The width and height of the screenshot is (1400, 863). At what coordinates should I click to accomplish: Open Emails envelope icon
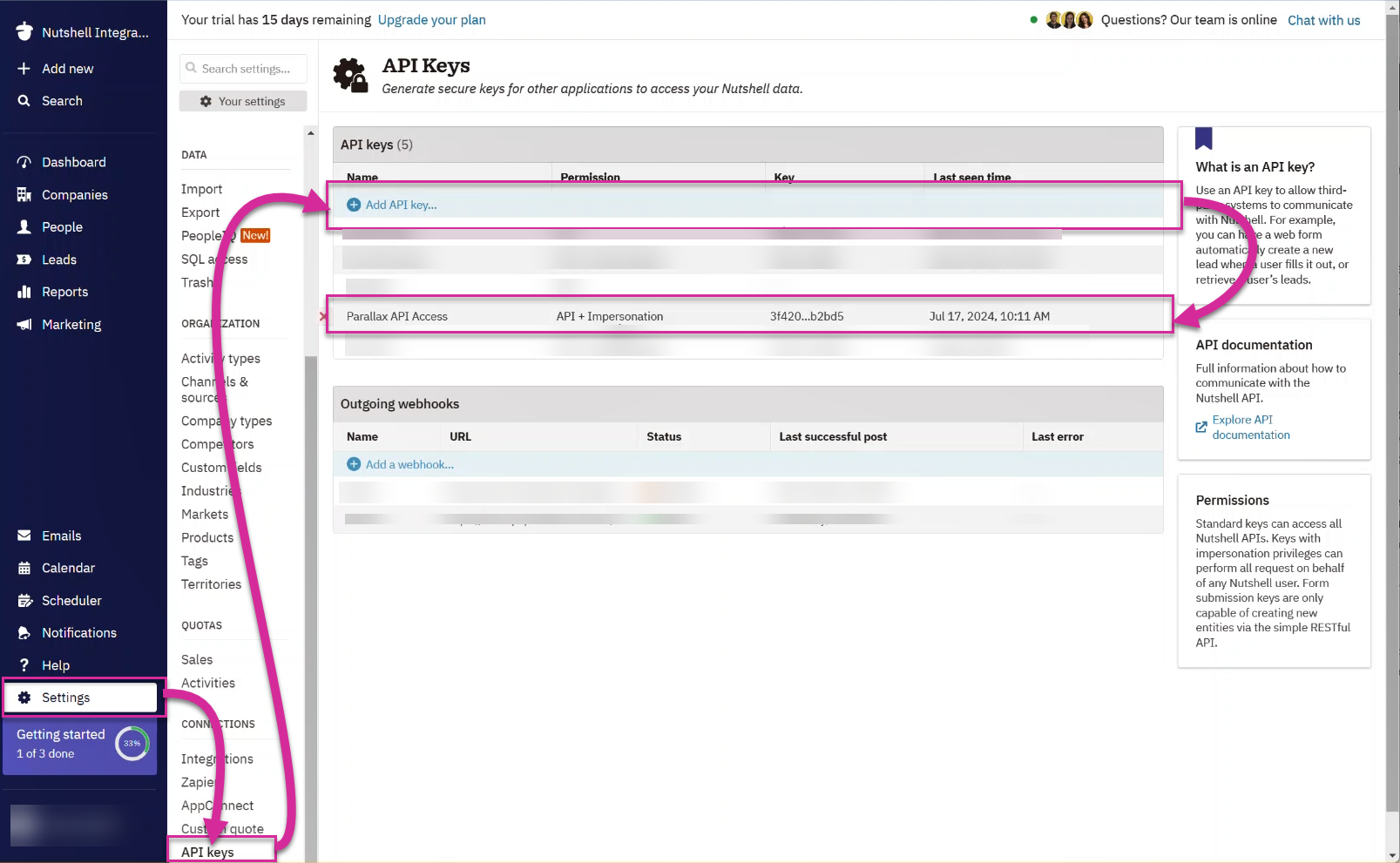(x=24, y=536)
